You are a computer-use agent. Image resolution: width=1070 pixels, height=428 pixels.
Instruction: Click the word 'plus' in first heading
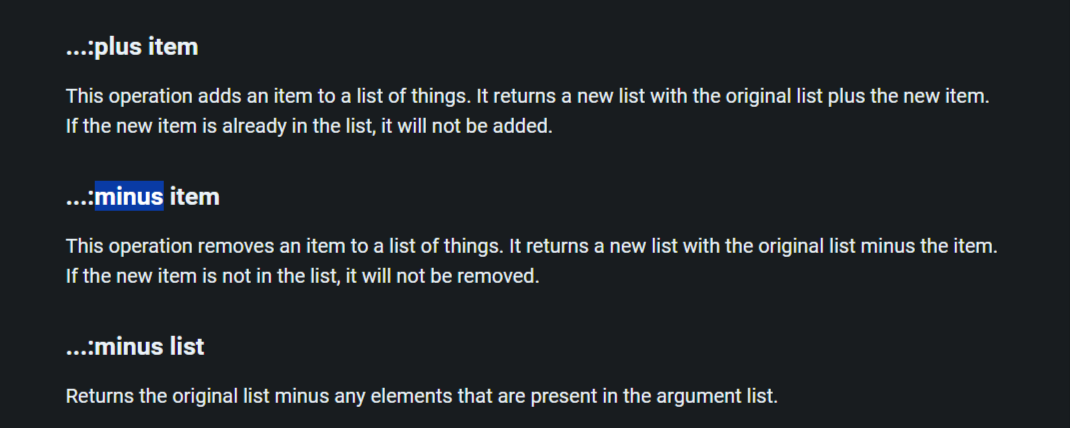pos(119,47)
